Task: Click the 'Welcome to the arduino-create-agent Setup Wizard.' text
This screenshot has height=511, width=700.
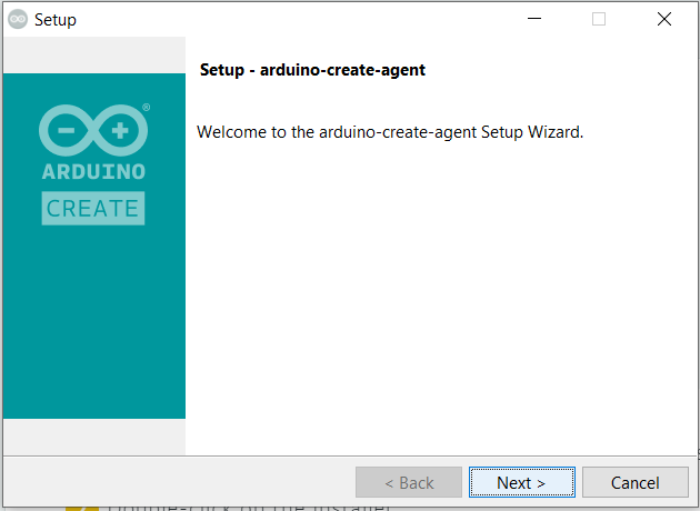Action: click(x=390, y=133)
